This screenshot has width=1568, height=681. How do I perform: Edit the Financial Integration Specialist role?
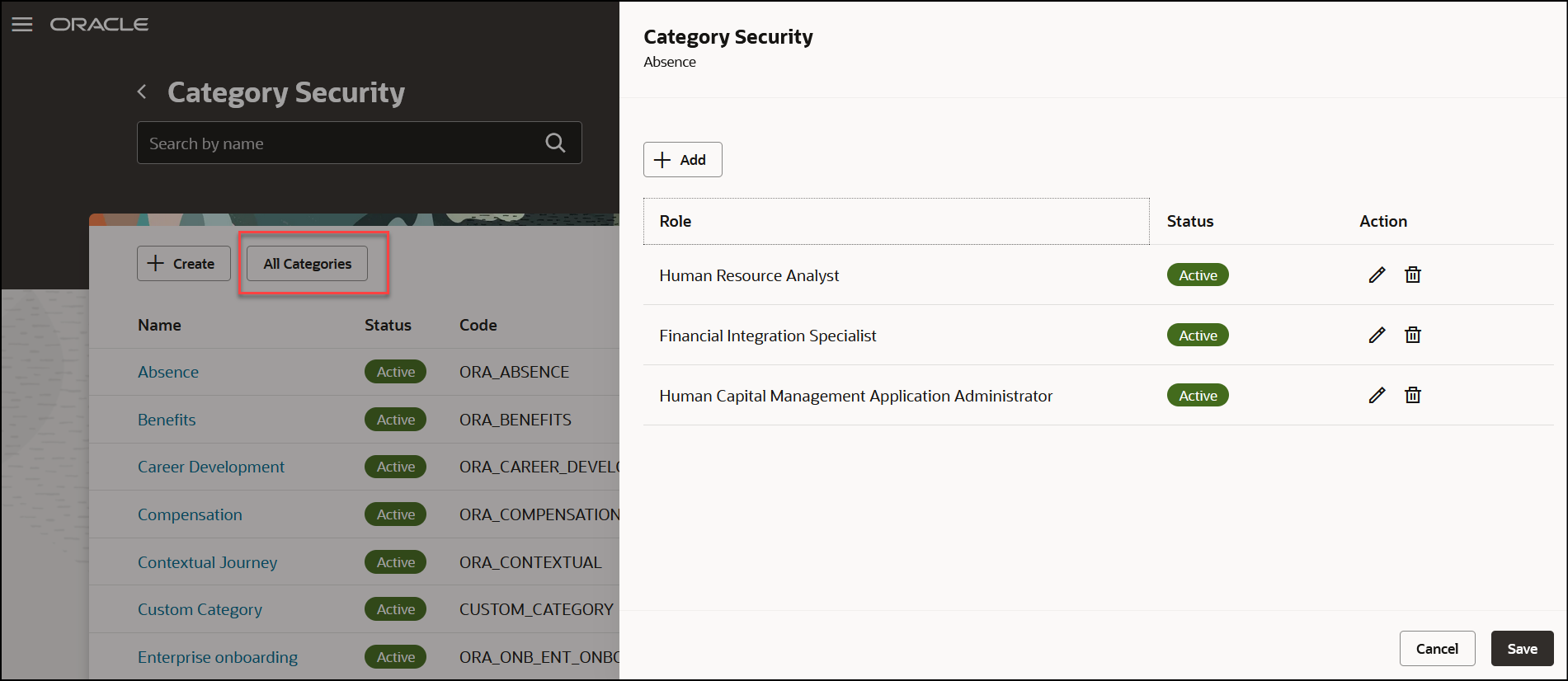[x=1377, y=335]
